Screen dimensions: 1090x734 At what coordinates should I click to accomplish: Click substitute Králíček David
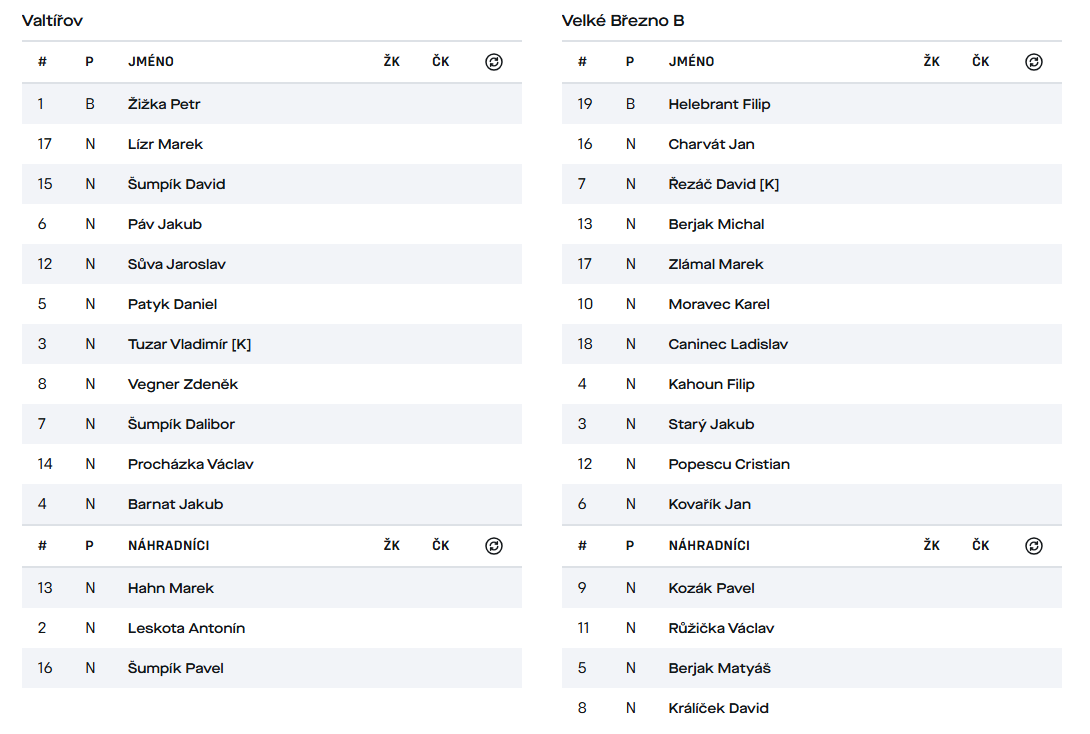coord(718,708)
